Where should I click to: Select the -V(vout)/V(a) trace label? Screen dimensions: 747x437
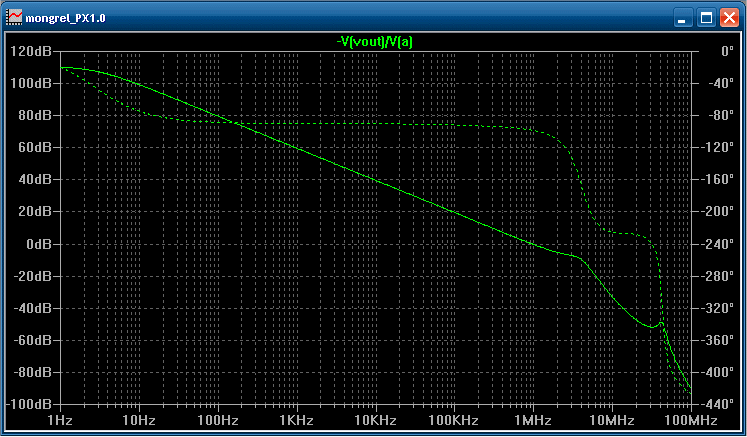374,42
